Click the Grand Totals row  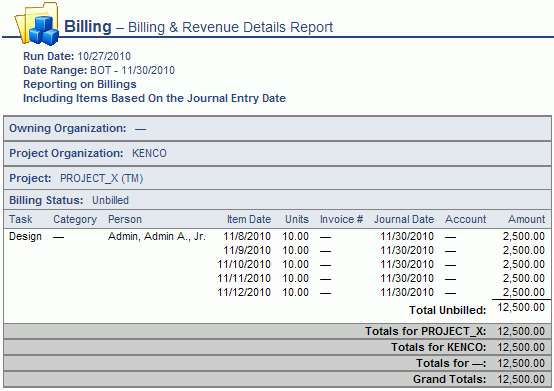pos(277,379)
